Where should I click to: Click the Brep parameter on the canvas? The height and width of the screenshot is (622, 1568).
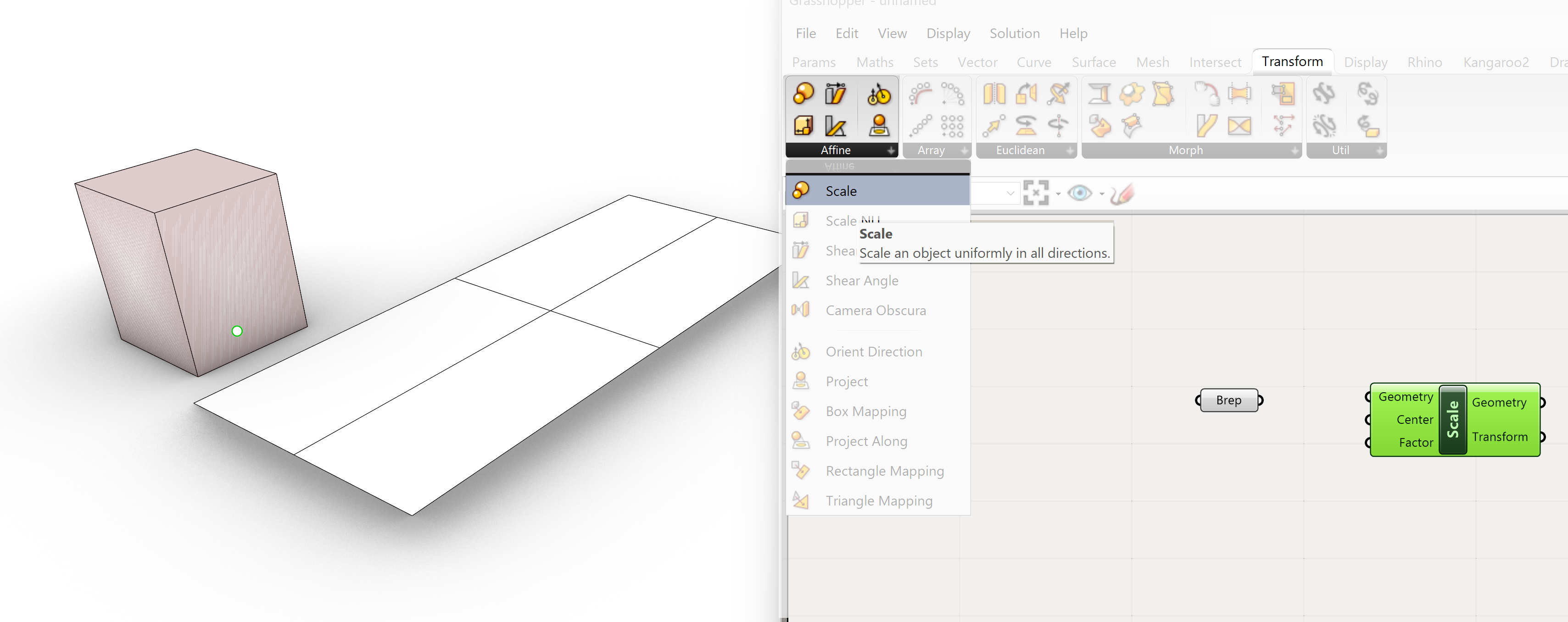tap(1228, 400)
